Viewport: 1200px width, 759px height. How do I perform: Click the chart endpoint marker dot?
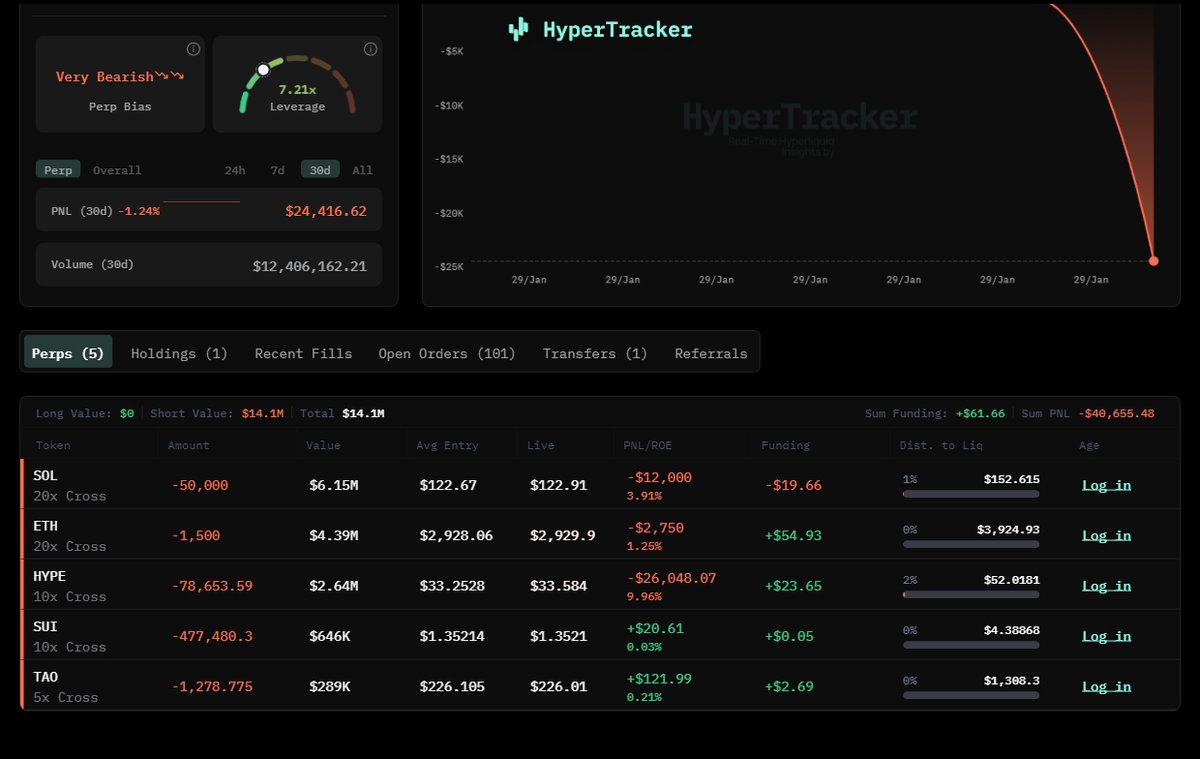(1153, 261)
